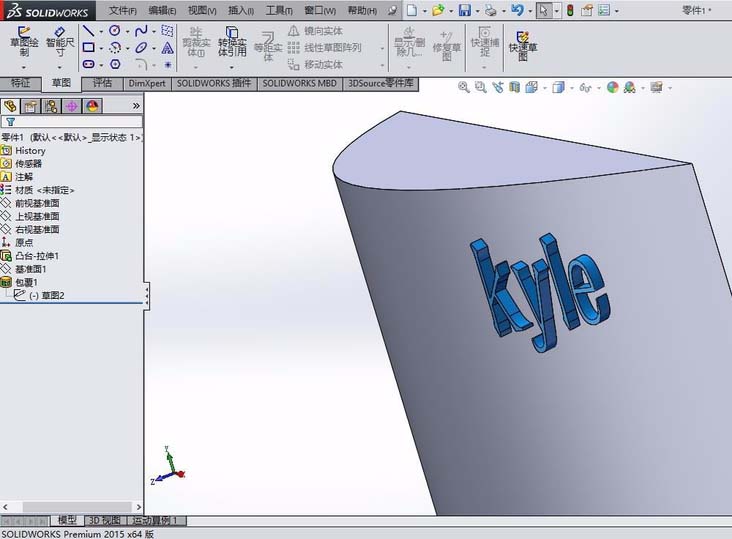
Task: Pick the Circle sketch tool
Action: [114, 31]
